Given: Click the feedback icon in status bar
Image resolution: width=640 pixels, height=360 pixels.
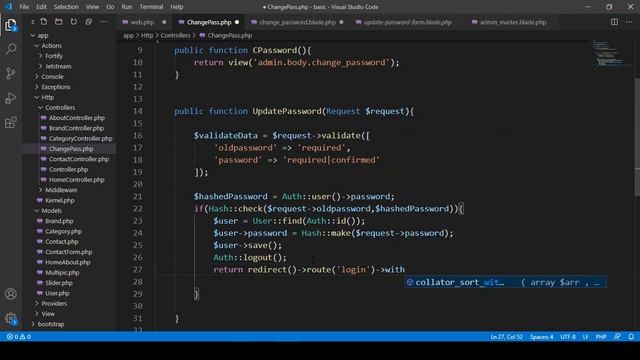Looking at the screenshot, I should (617, 337).
